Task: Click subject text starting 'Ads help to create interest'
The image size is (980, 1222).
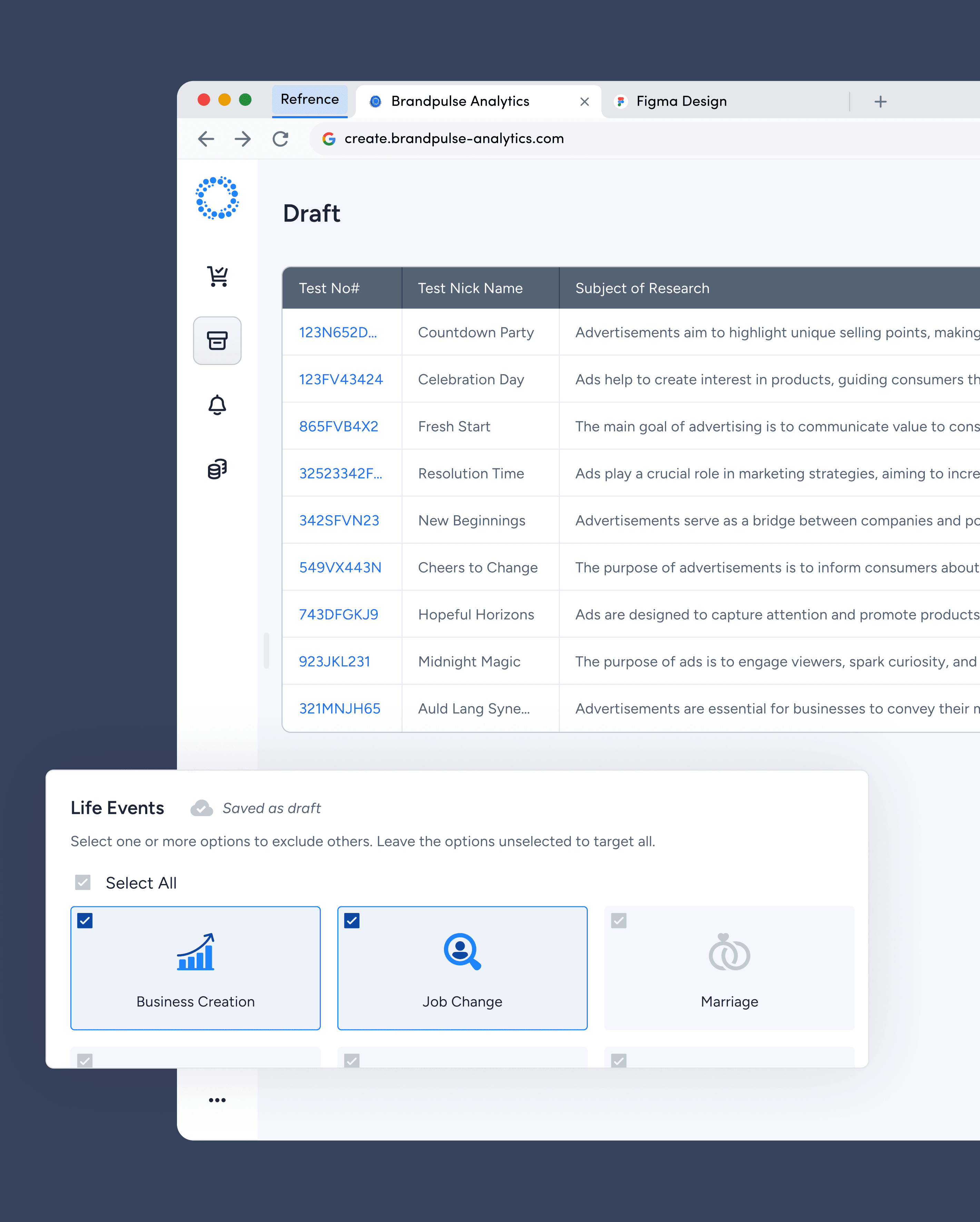Action: (x=778, y=380)
